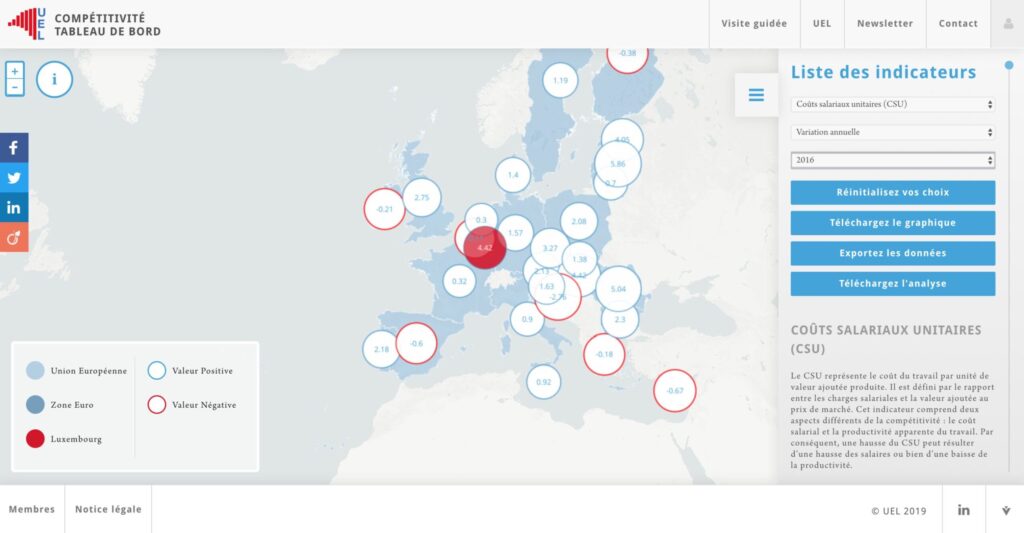1024x533 pixels.
Task: Click Téléchargez le graphique button
Action: [x=892, y=223]
